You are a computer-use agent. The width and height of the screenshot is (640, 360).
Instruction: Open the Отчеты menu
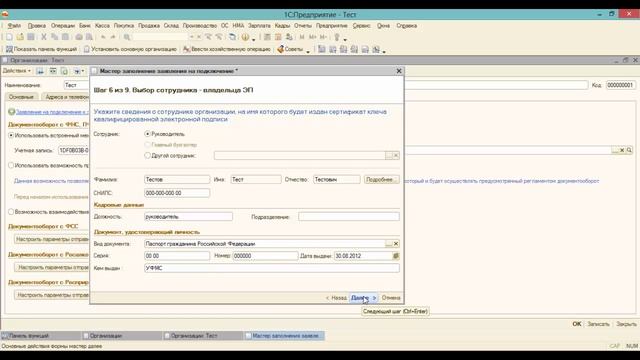303,26
